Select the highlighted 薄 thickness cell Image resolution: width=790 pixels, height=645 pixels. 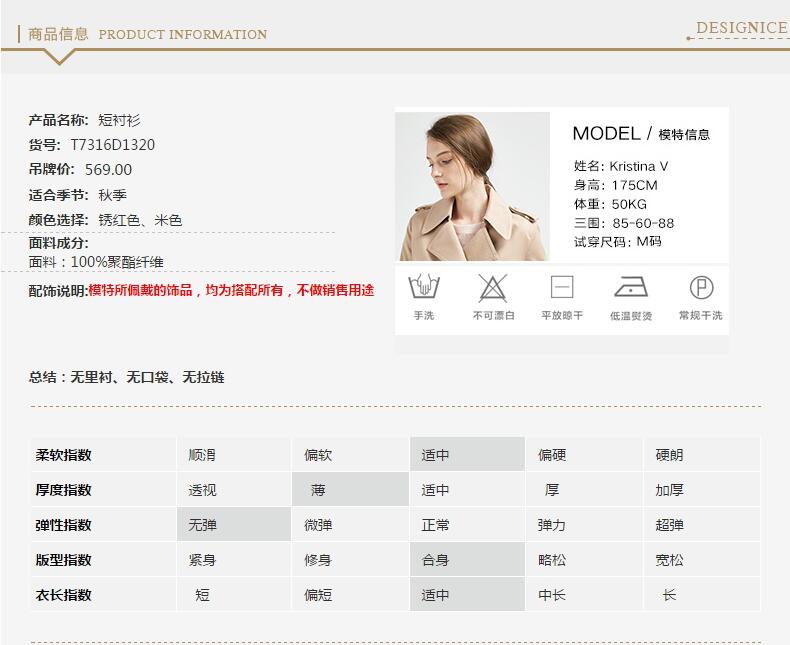pyautogui.click(x=350, y=490)
